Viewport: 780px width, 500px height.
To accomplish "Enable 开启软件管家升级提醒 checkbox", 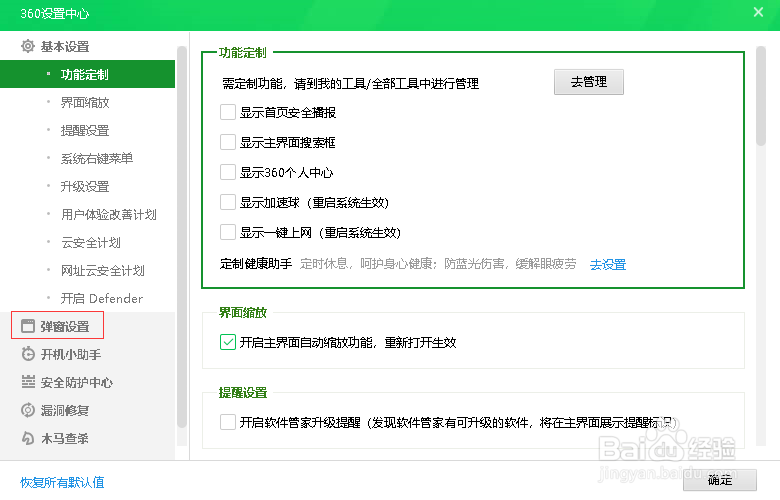I will [228, 422].
